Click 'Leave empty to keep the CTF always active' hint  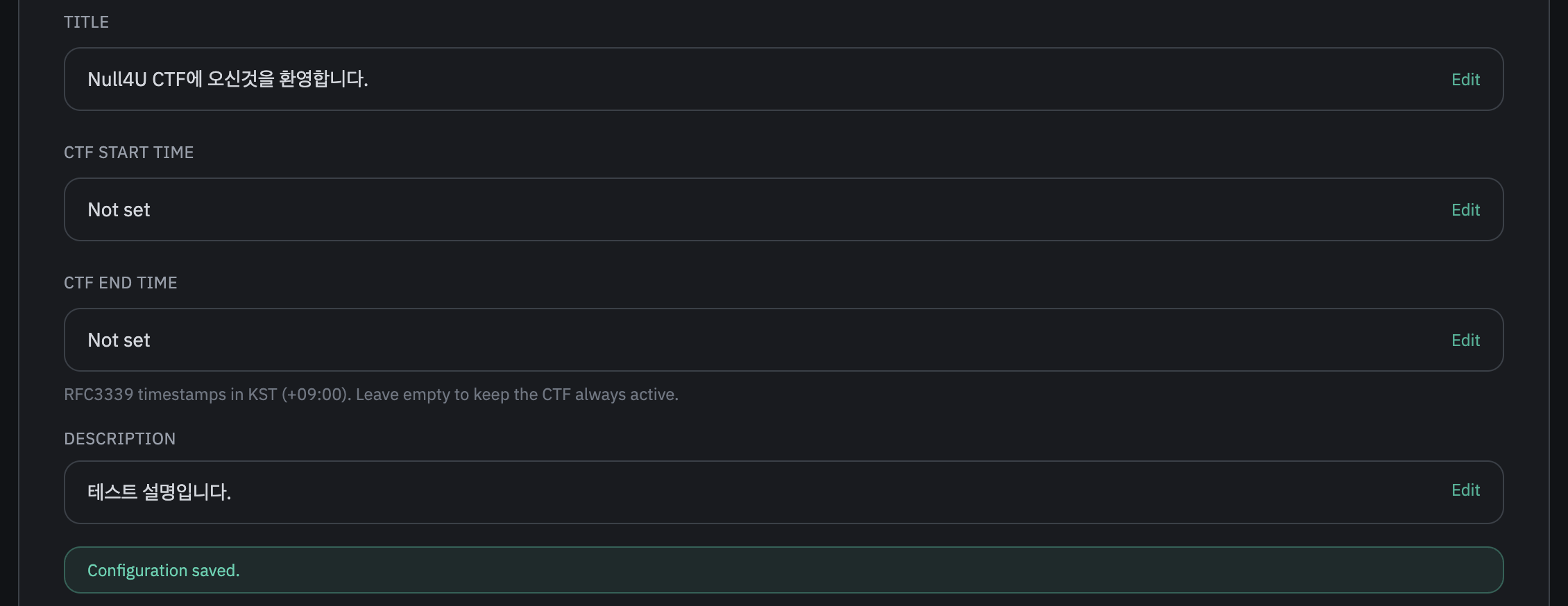[x=517, y=395]
